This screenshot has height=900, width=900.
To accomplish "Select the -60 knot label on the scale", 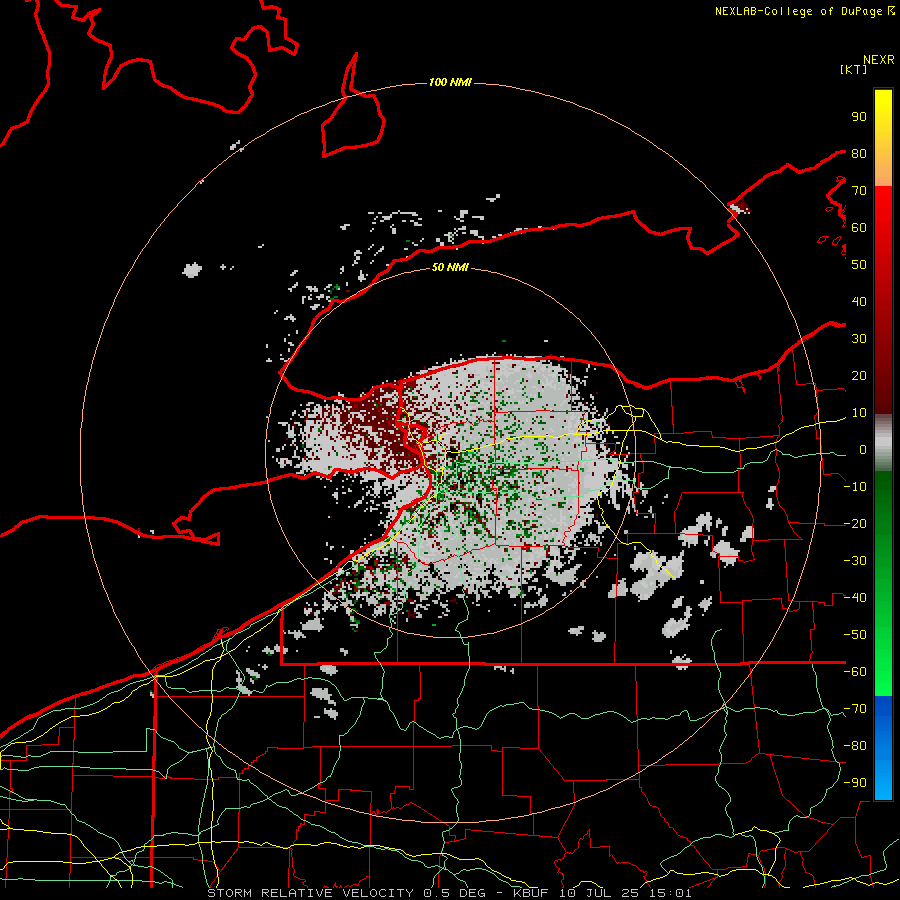I will tap(855, 672).
